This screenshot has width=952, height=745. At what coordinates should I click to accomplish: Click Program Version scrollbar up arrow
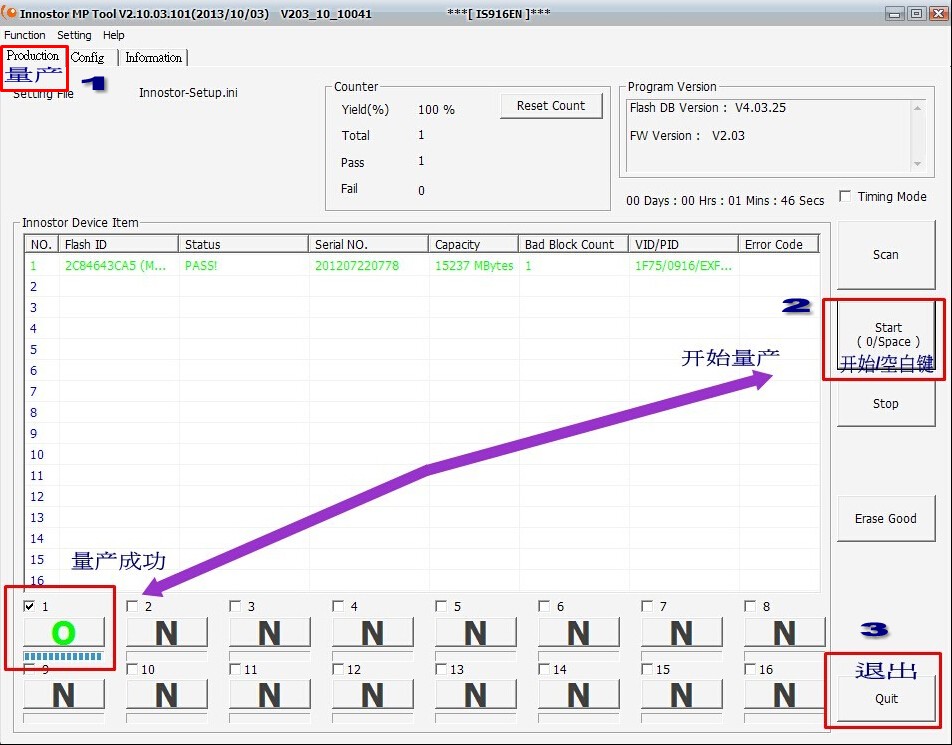(x=917, y=108)
